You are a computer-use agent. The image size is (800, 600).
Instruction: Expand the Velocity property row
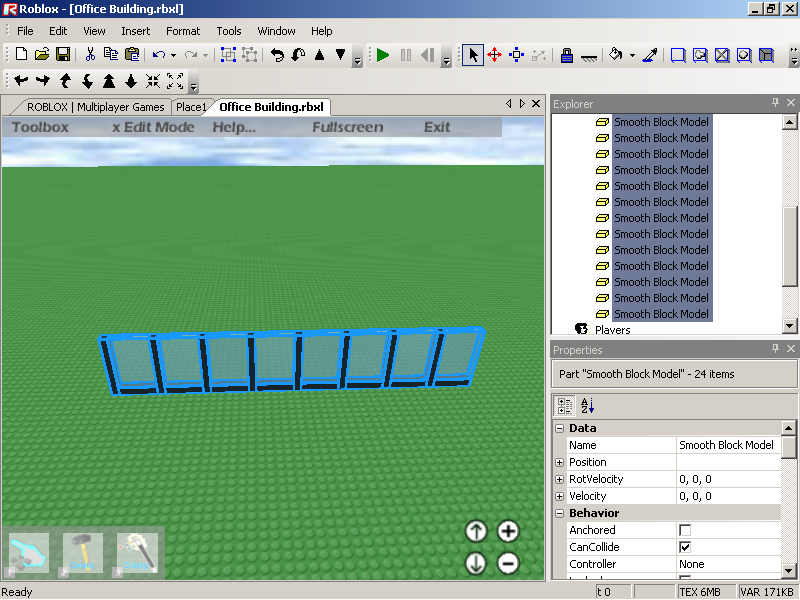[x=560, y=496]
